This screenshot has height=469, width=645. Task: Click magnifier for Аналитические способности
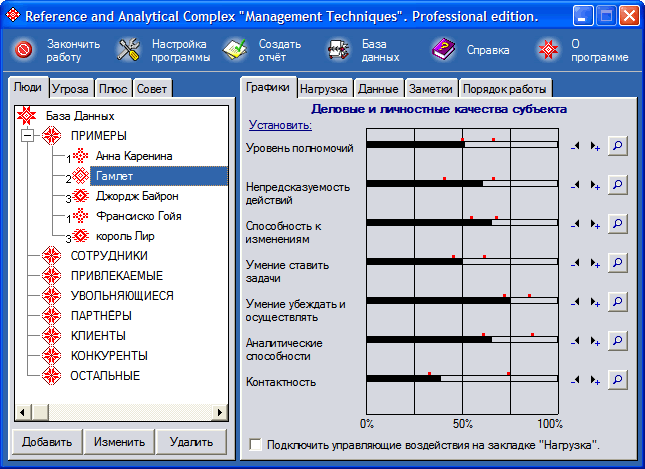pyautogui.click(x=617, y=341)
